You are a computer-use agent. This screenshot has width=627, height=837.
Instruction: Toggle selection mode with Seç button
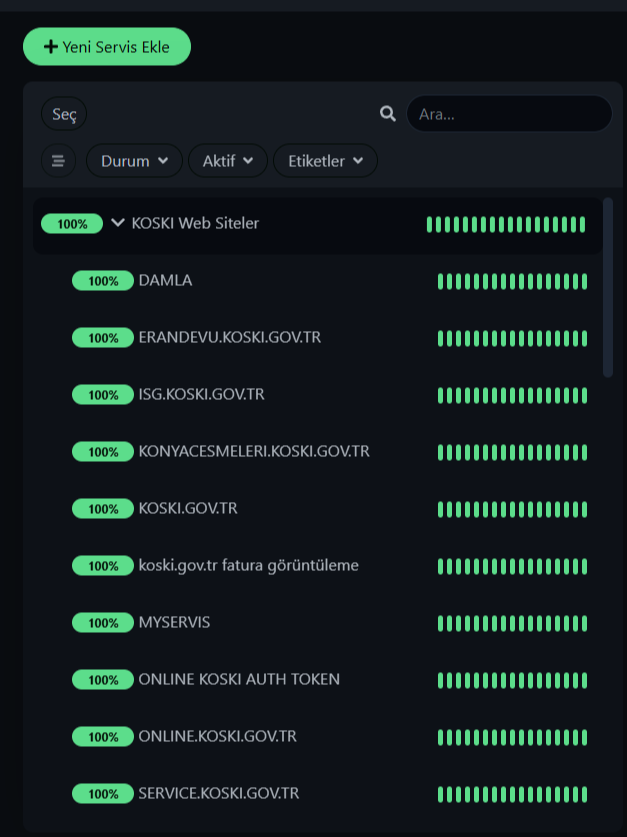point(64,114)
